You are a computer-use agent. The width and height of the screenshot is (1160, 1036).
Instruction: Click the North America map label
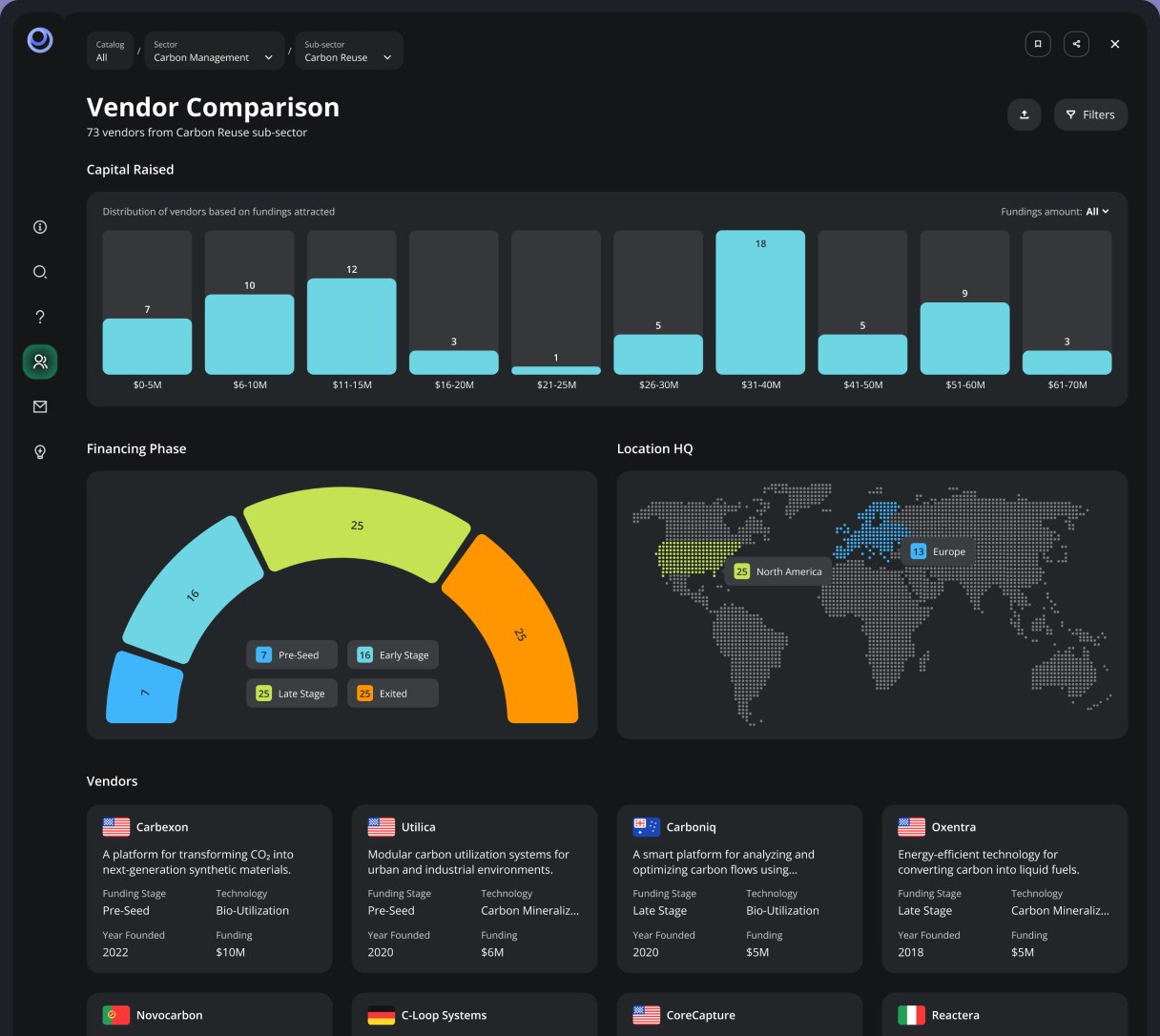(x=778, y=571)
